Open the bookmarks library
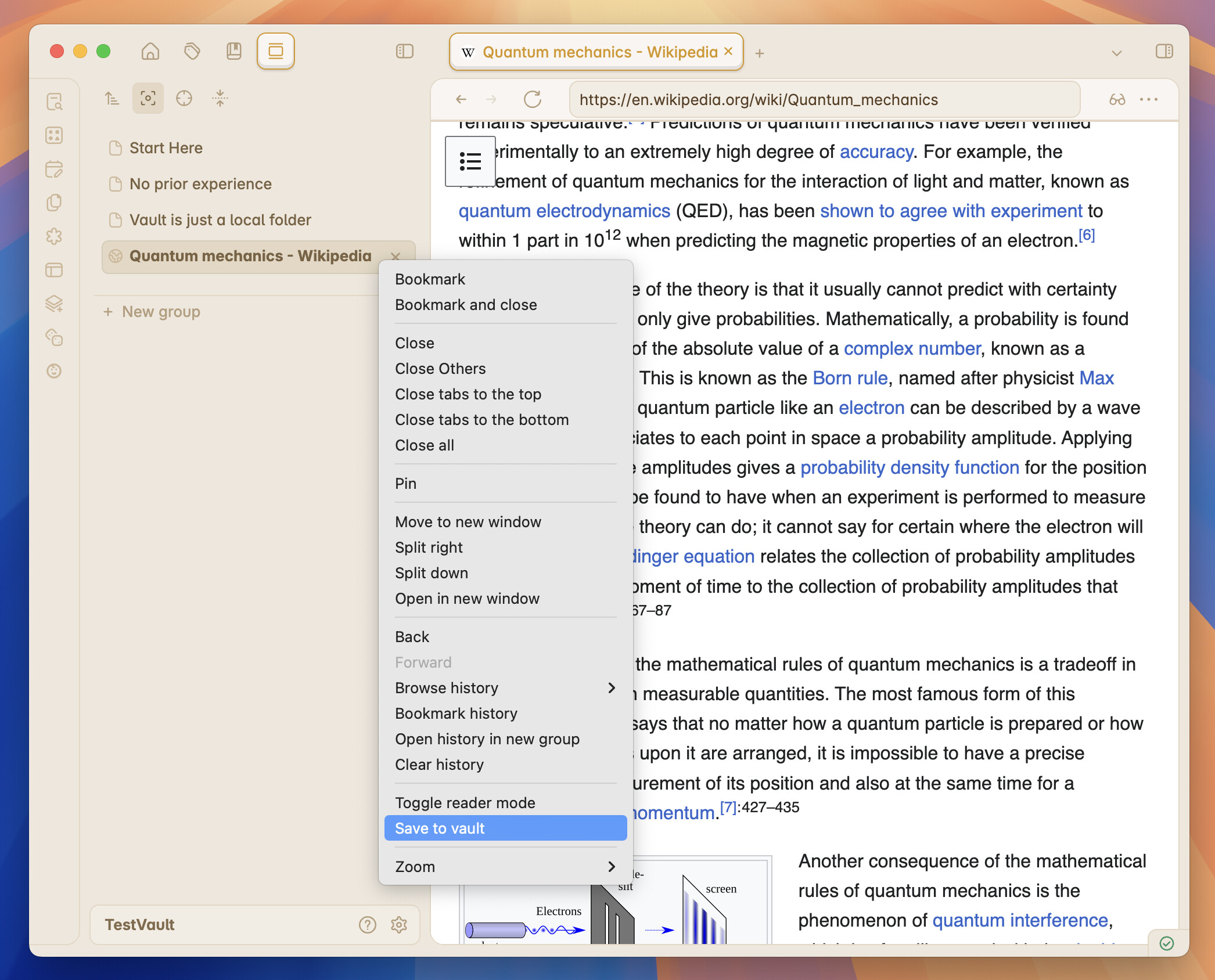This screenshot has width=1215, height=980. point(233,51)
